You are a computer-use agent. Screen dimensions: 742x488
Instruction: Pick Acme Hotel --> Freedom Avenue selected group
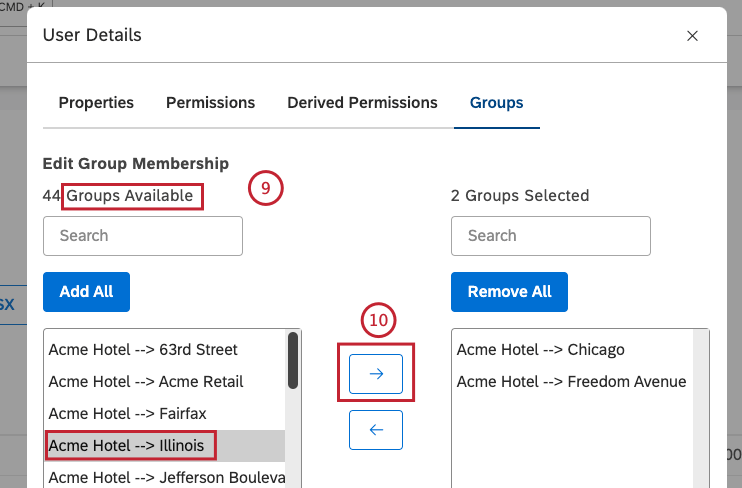571,381
